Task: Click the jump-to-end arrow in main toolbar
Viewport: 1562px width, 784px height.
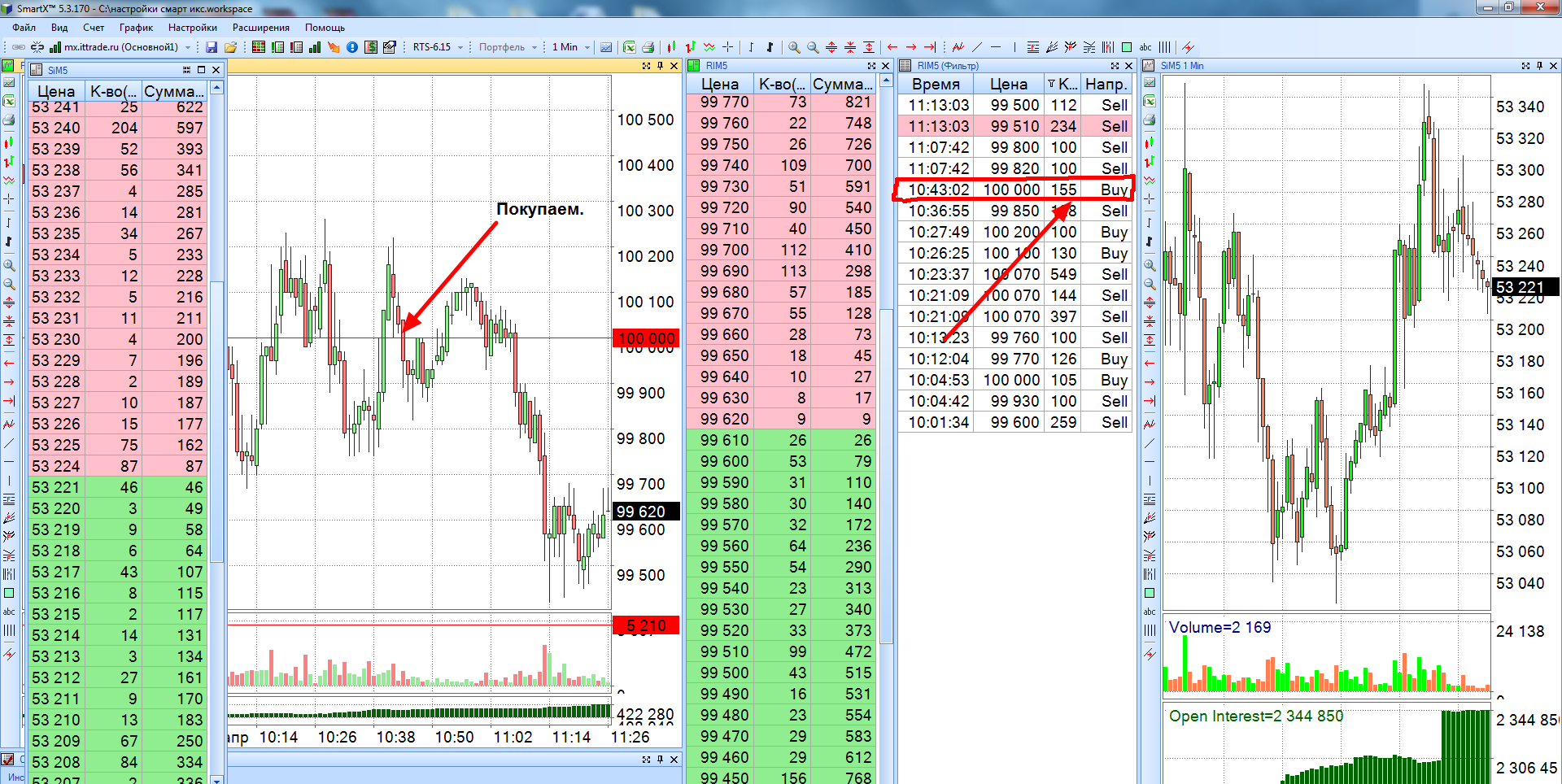Action: coord(930,47)
